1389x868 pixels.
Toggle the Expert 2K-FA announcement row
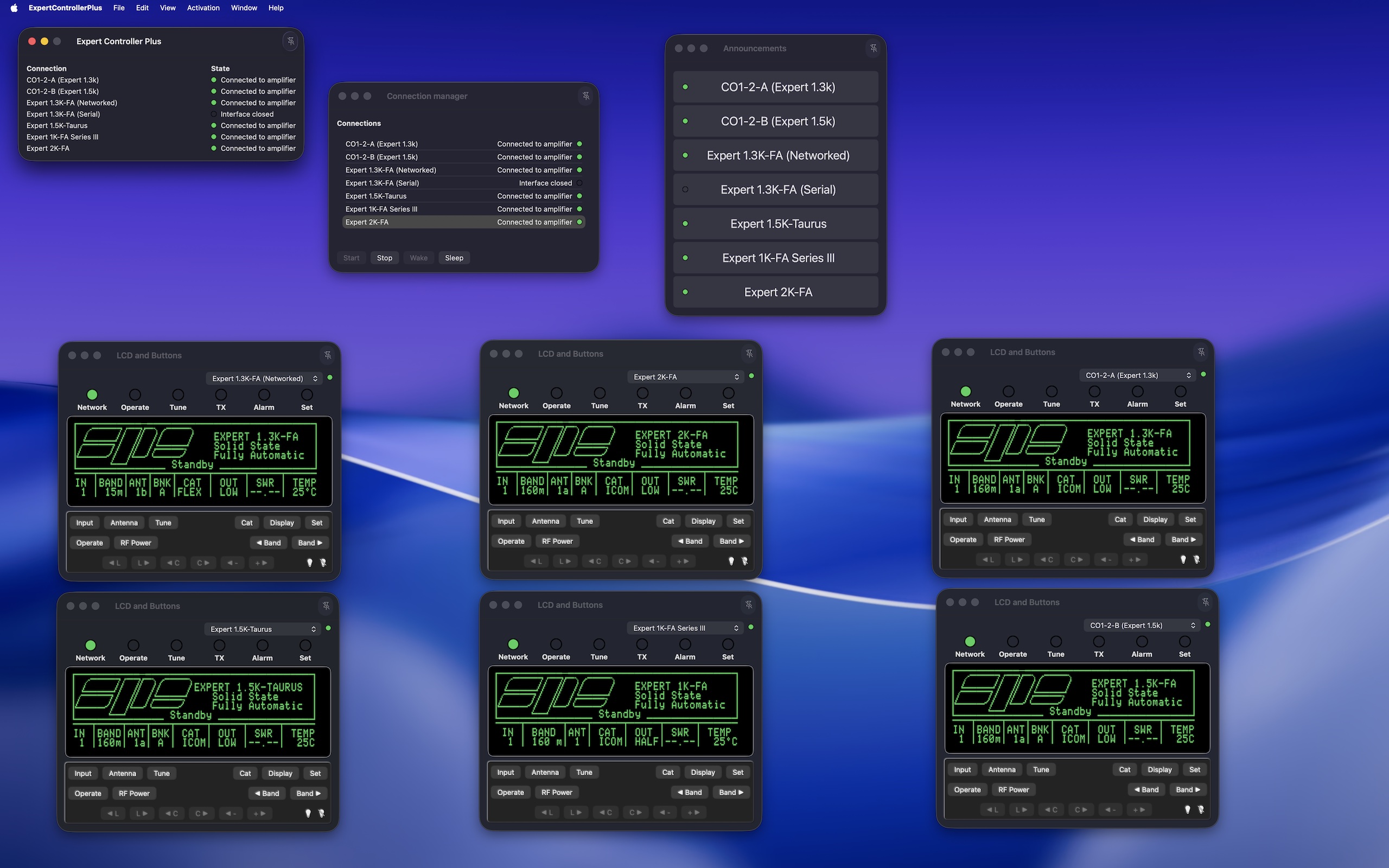pos(775,292)
